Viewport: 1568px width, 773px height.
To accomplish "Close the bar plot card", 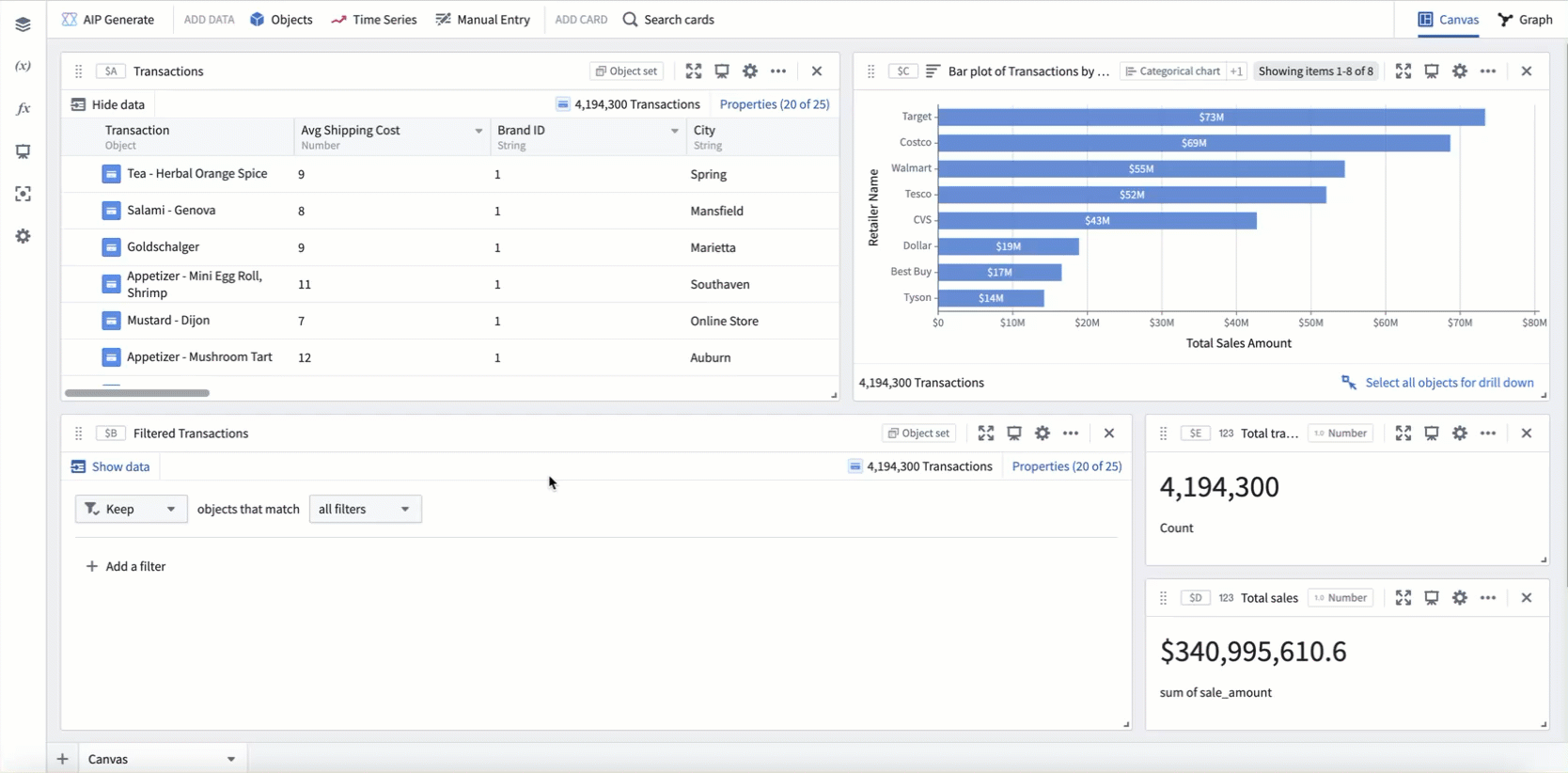I will (x=1527, y=71).
